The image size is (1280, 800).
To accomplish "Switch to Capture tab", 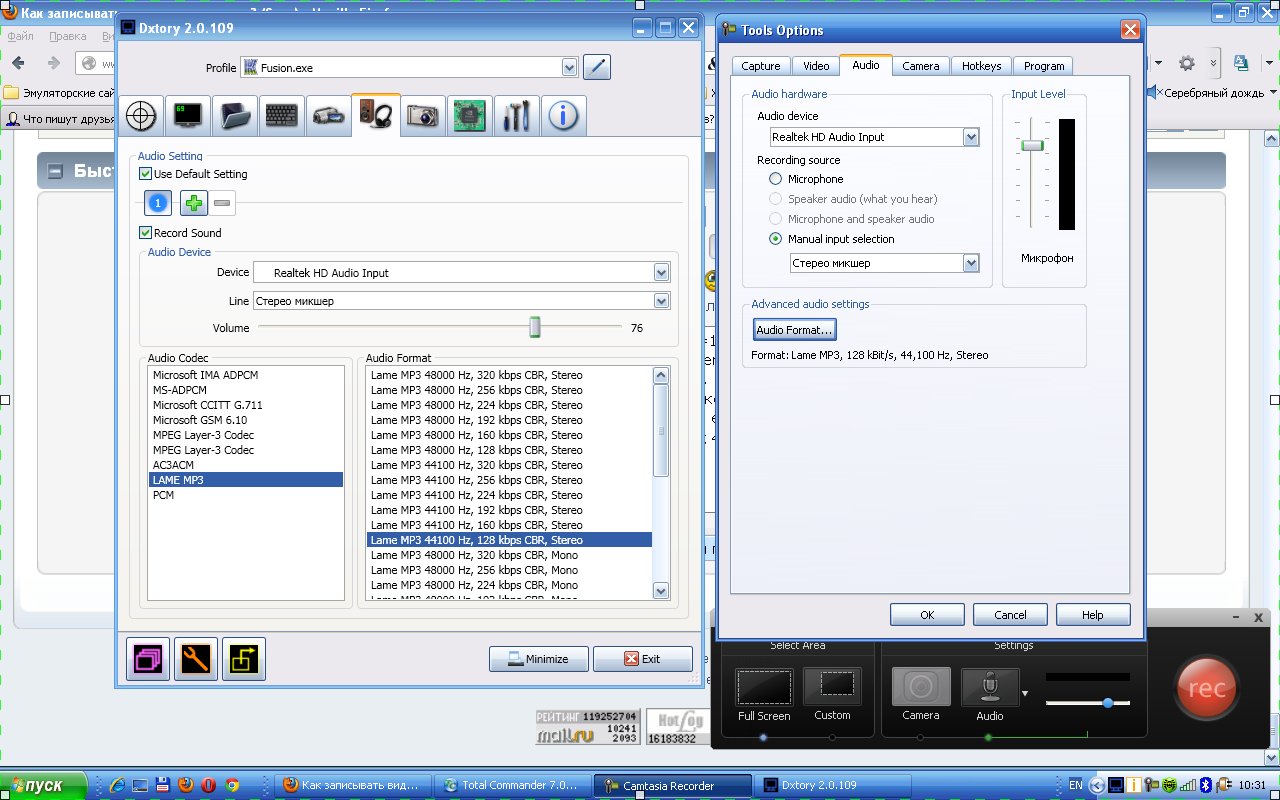I will (761, 66).
